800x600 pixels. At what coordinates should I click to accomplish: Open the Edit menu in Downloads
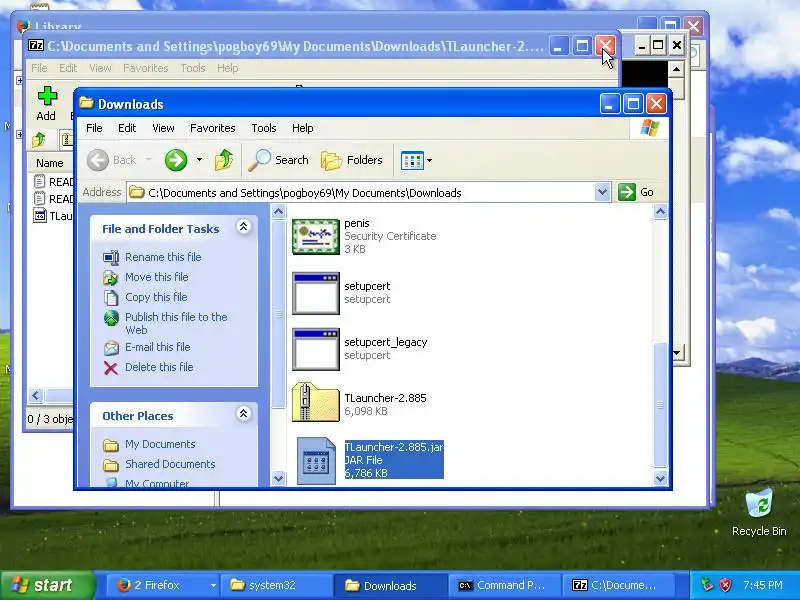tap(127, 128)
